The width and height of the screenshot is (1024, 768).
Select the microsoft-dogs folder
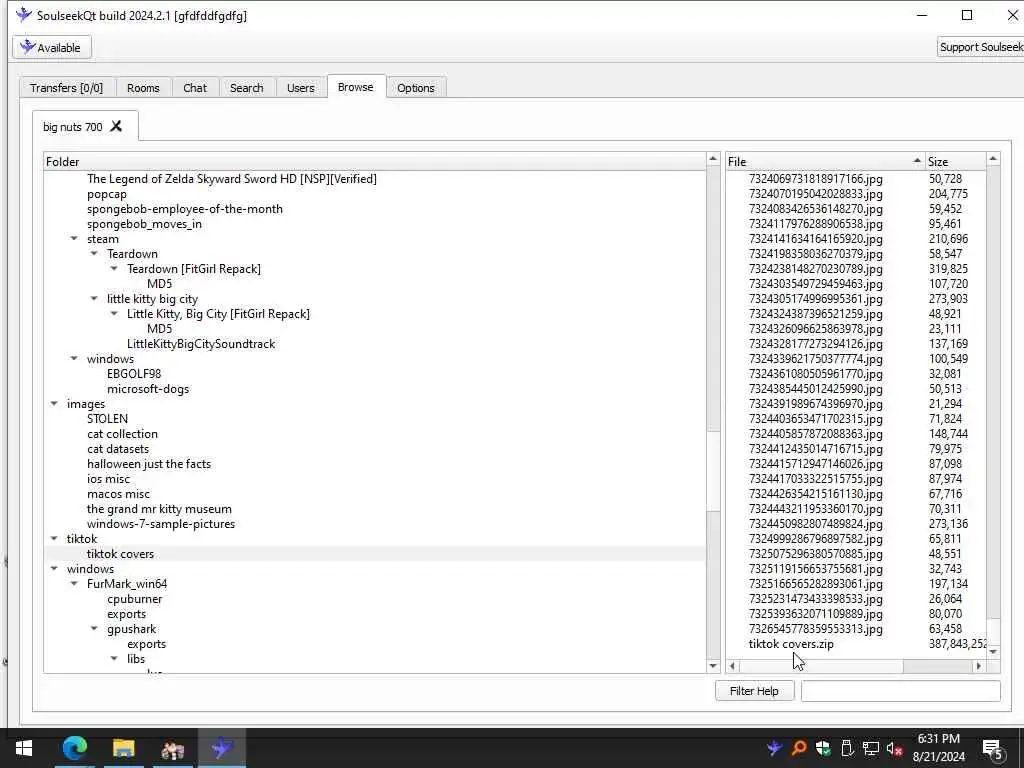[148, 389]
